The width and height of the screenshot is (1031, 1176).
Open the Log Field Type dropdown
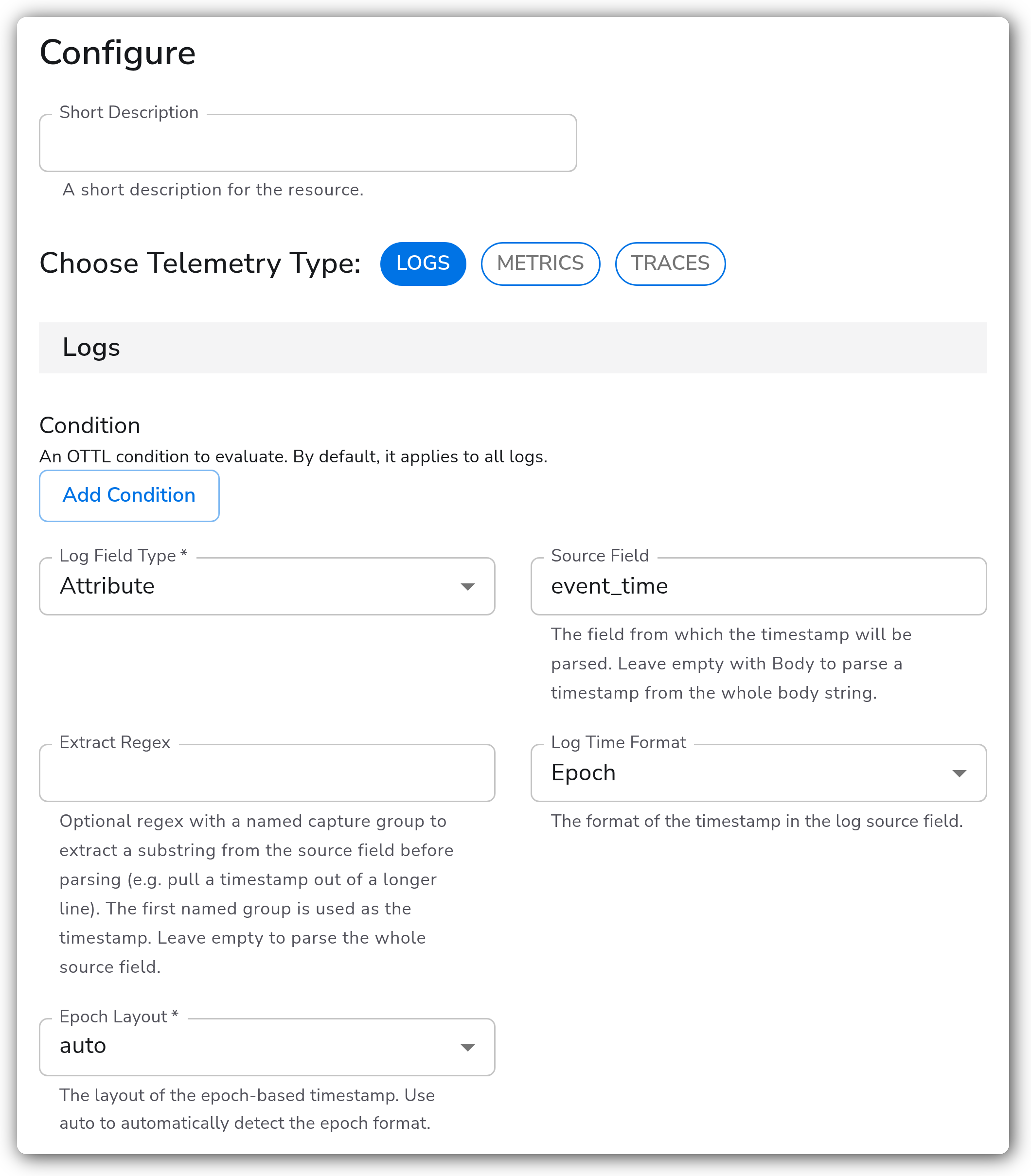[x=267, y=586]
